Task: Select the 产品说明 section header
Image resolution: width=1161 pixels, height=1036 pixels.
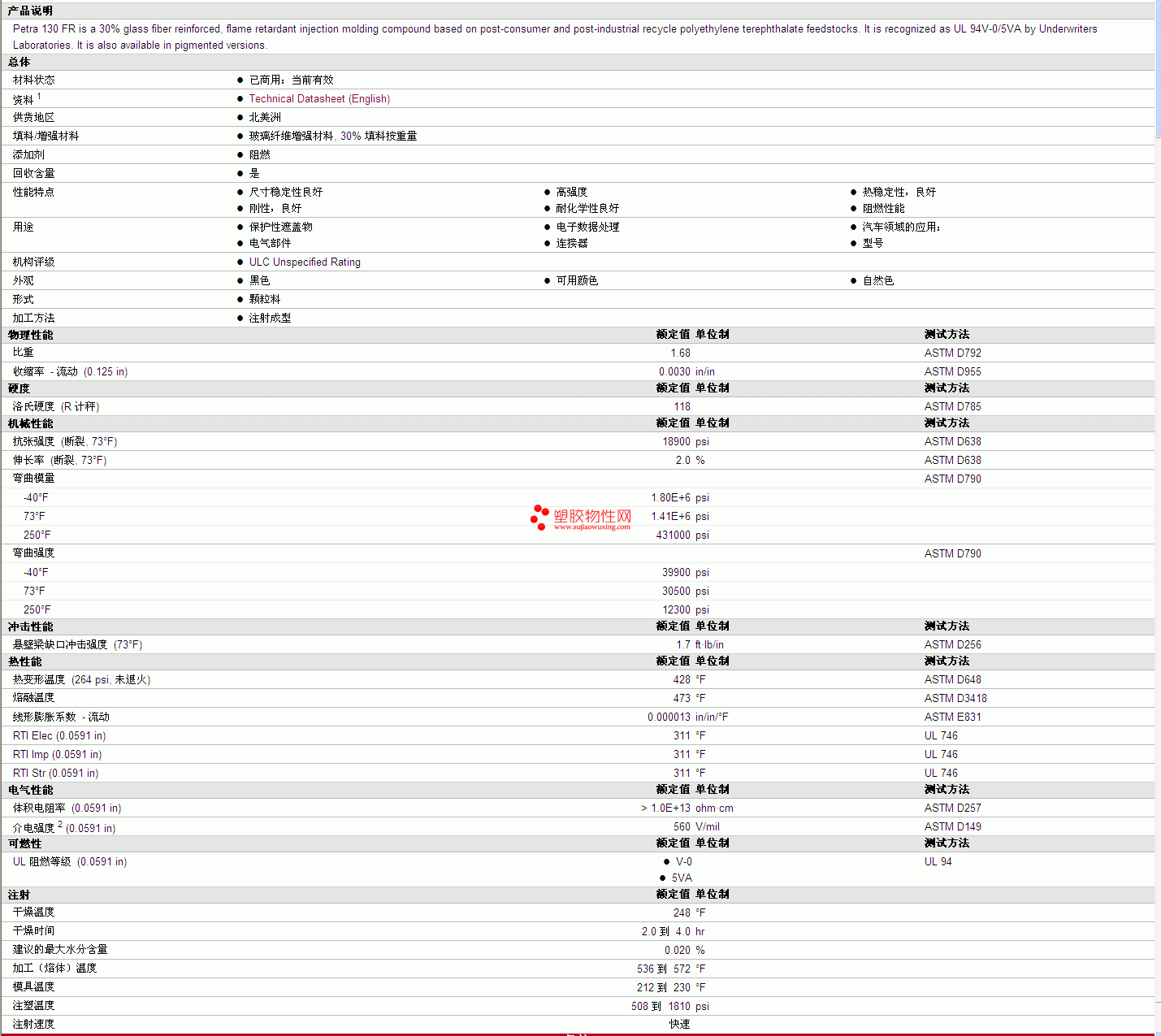Action: (30, 11)
